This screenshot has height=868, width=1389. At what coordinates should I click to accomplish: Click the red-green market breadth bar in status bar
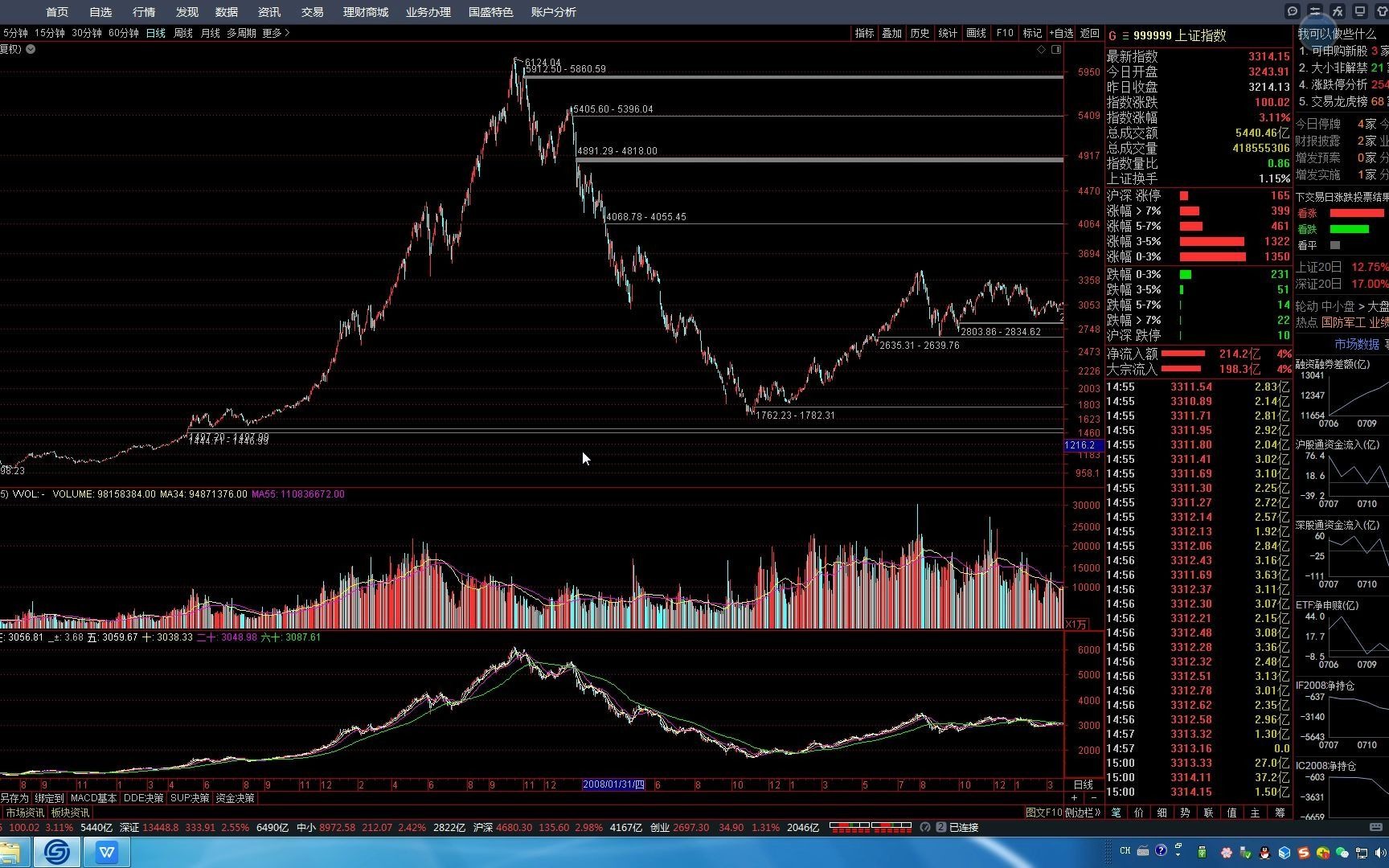(870, 825)
